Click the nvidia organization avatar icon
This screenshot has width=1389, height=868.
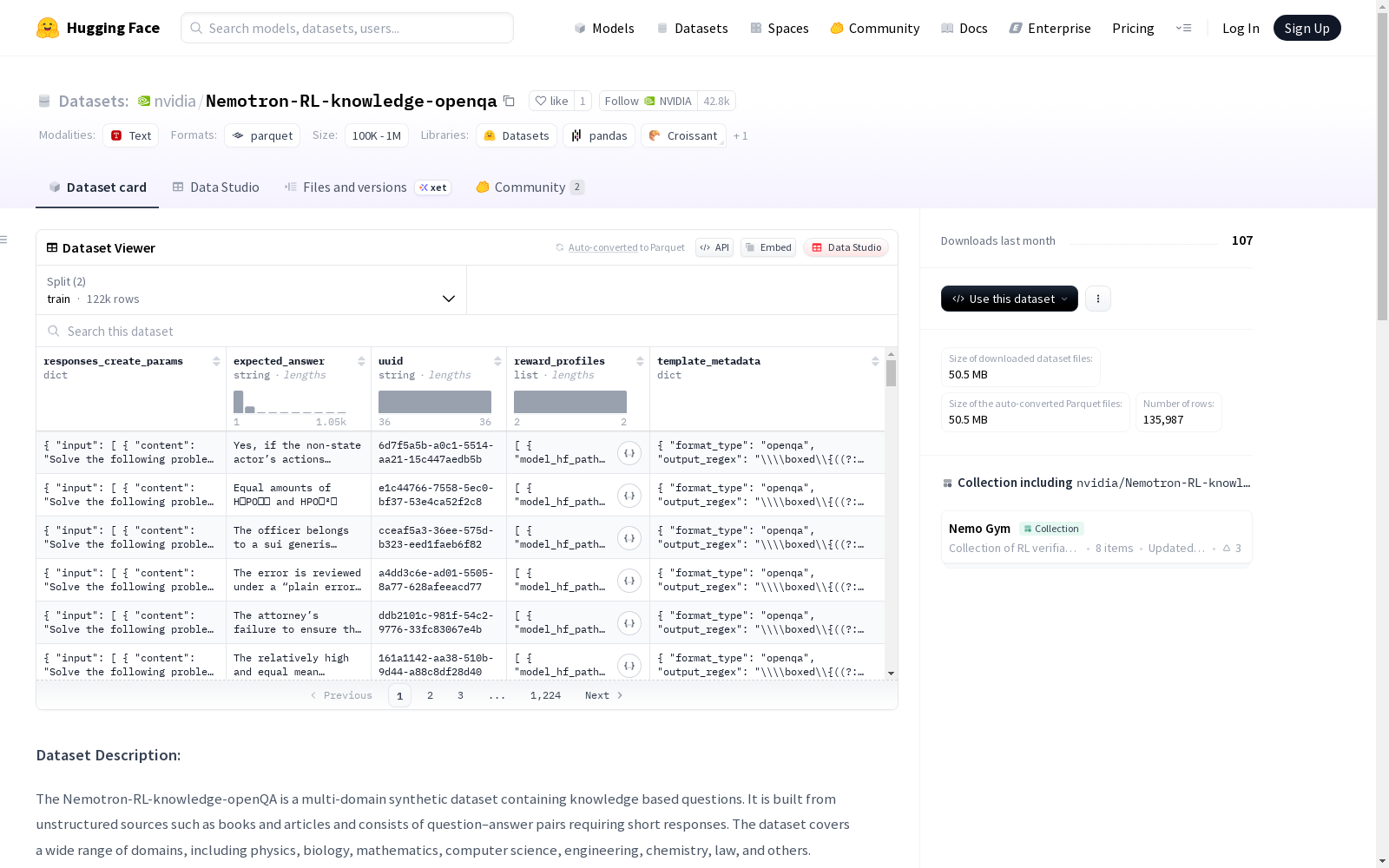tap(144, 102)
